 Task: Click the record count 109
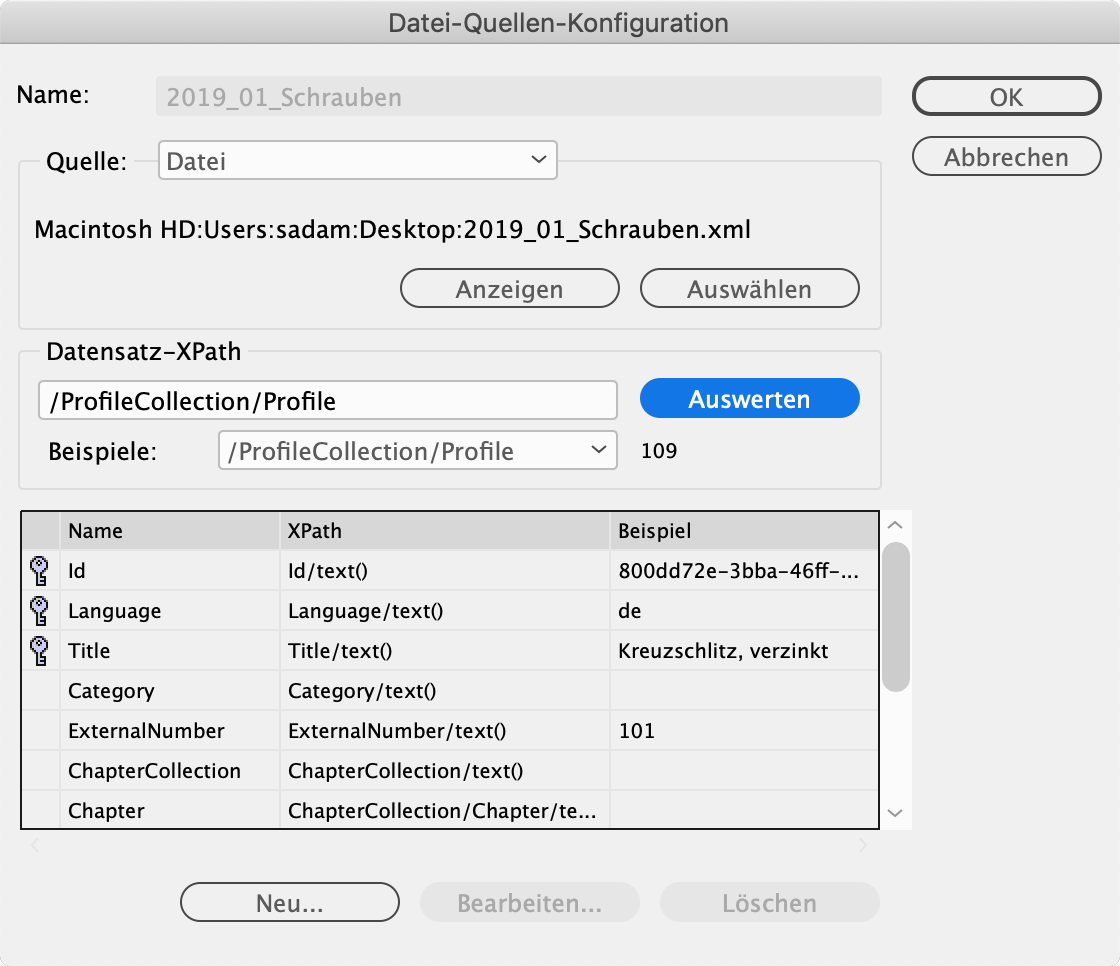pyautogui.click(x=659, y=450)
